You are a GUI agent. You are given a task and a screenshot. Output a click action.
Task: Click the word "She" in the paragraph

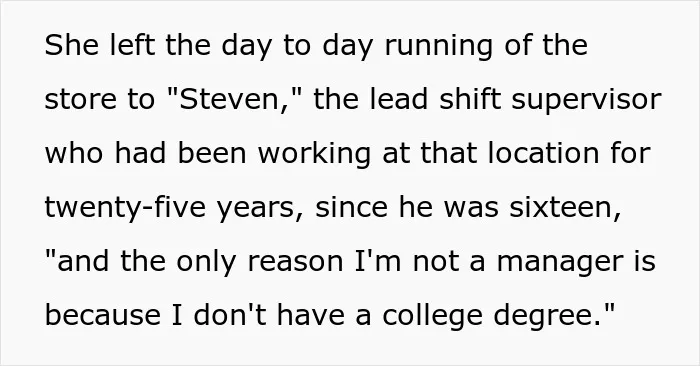[x=71, y=45]
